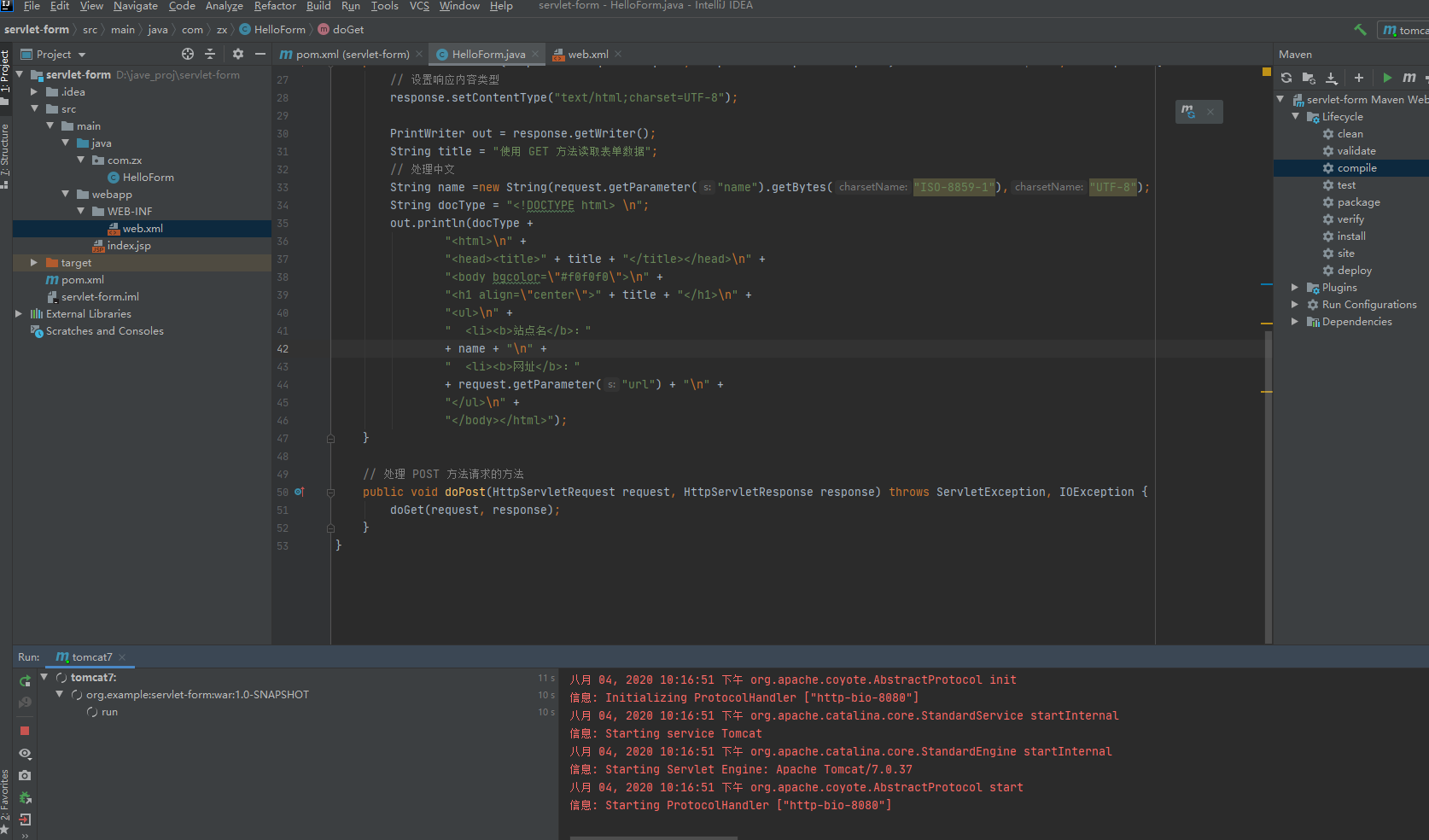This screenshot has width=1429, height=840.
Task: Fold the doPost method in gutter
Action: pos(330,493)
